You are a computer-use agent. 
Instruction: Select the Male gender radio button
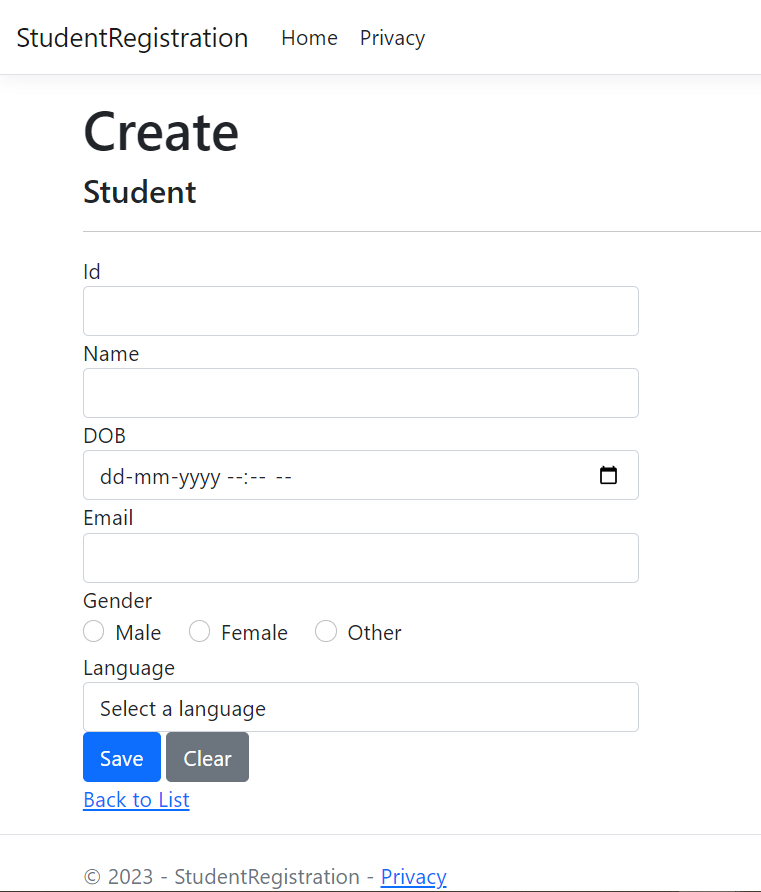coord(93,631)
